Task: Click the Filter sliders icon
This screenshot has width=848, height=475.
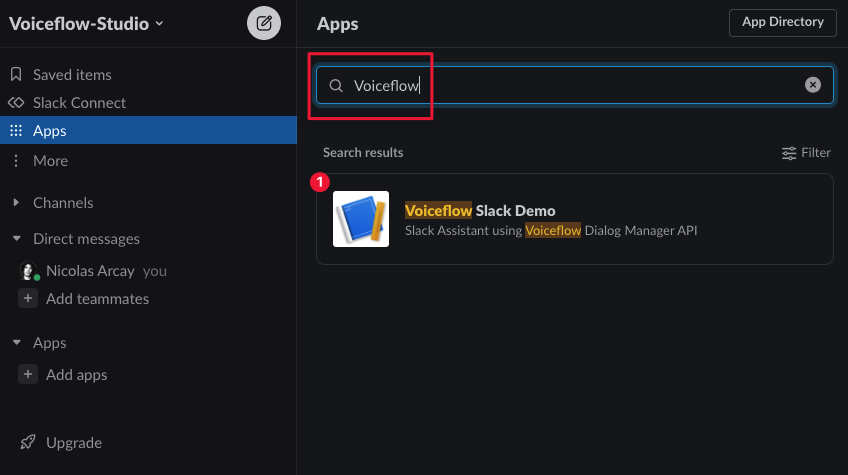Action: [789, 153]
